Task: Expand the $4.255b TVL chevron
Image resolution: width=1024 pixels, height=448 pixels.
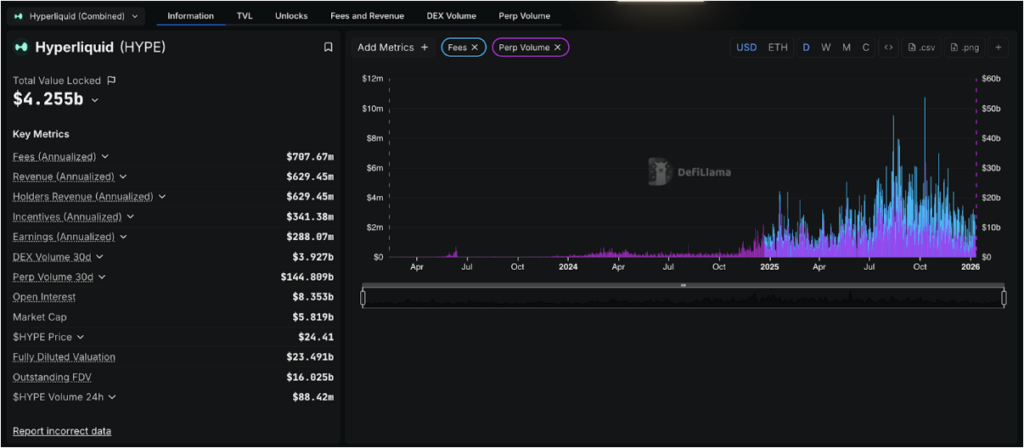Action: pos(95,100)
